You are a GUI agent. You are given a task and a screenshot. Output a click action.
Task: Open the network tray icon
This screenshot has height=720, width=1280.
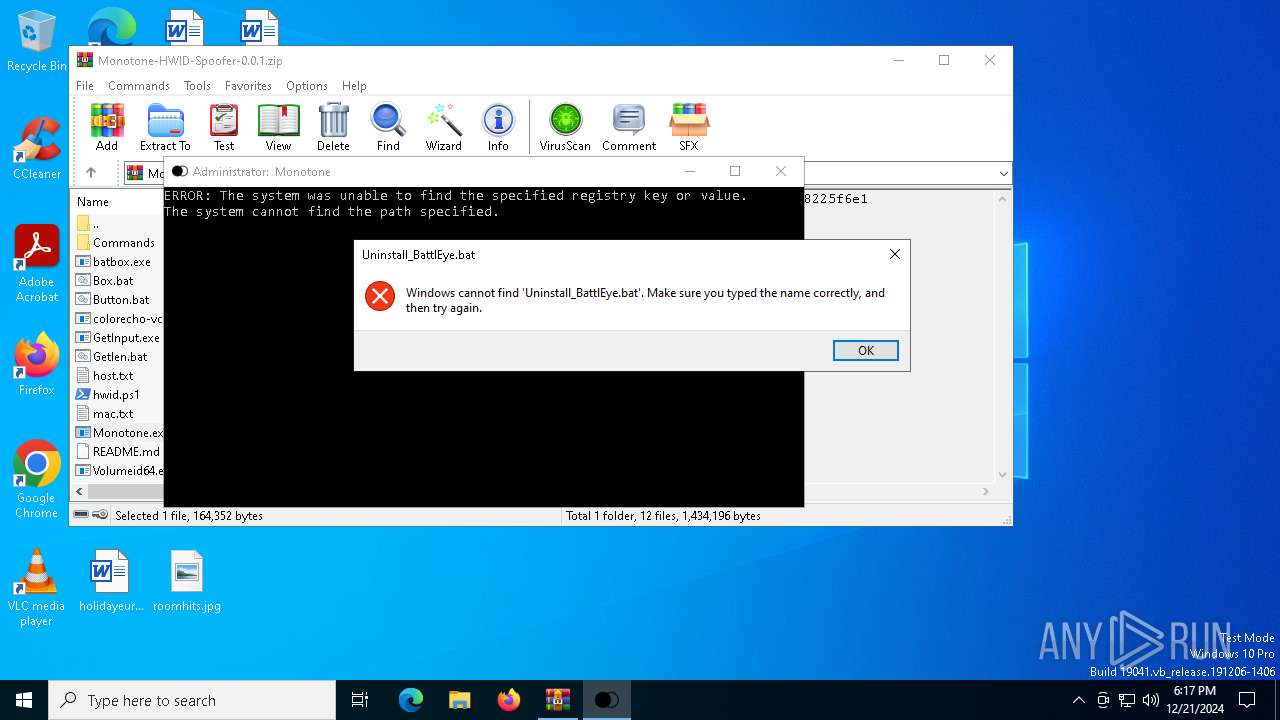(x=1127, y=700)
